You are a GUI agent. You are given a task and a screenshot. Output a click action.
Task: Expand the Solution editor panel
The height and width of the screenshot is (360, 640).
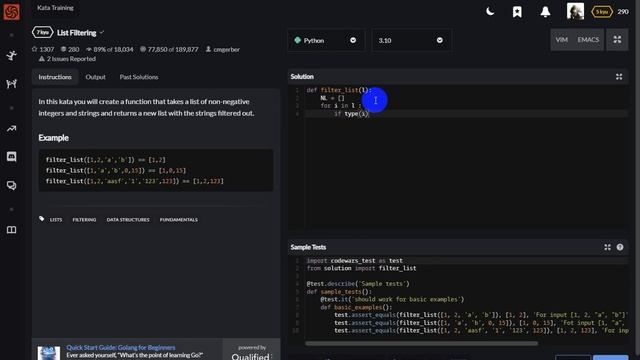coord(619,77)
